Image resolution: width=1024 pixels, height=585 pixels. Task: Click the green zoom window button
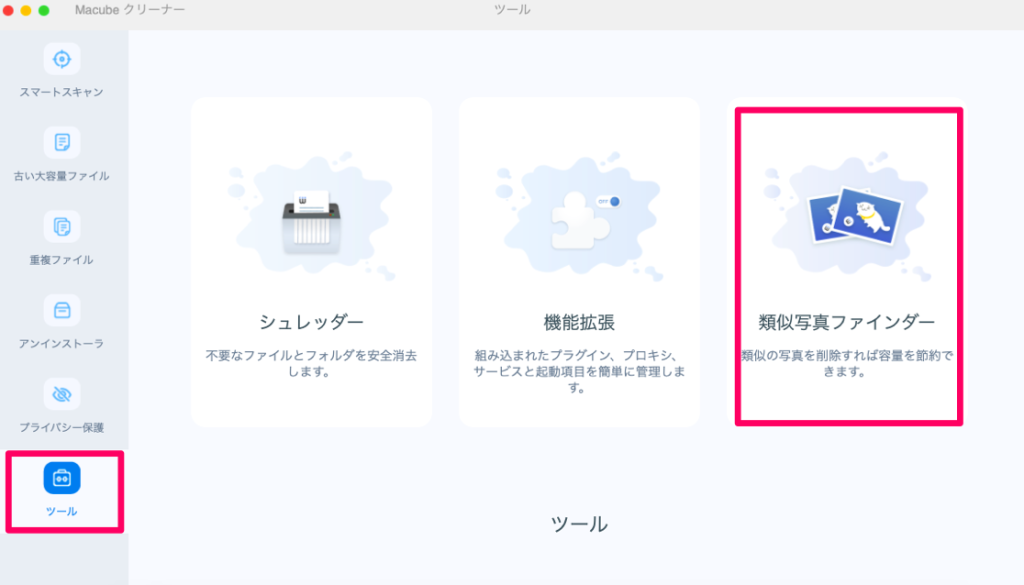(x=44, y=10)
